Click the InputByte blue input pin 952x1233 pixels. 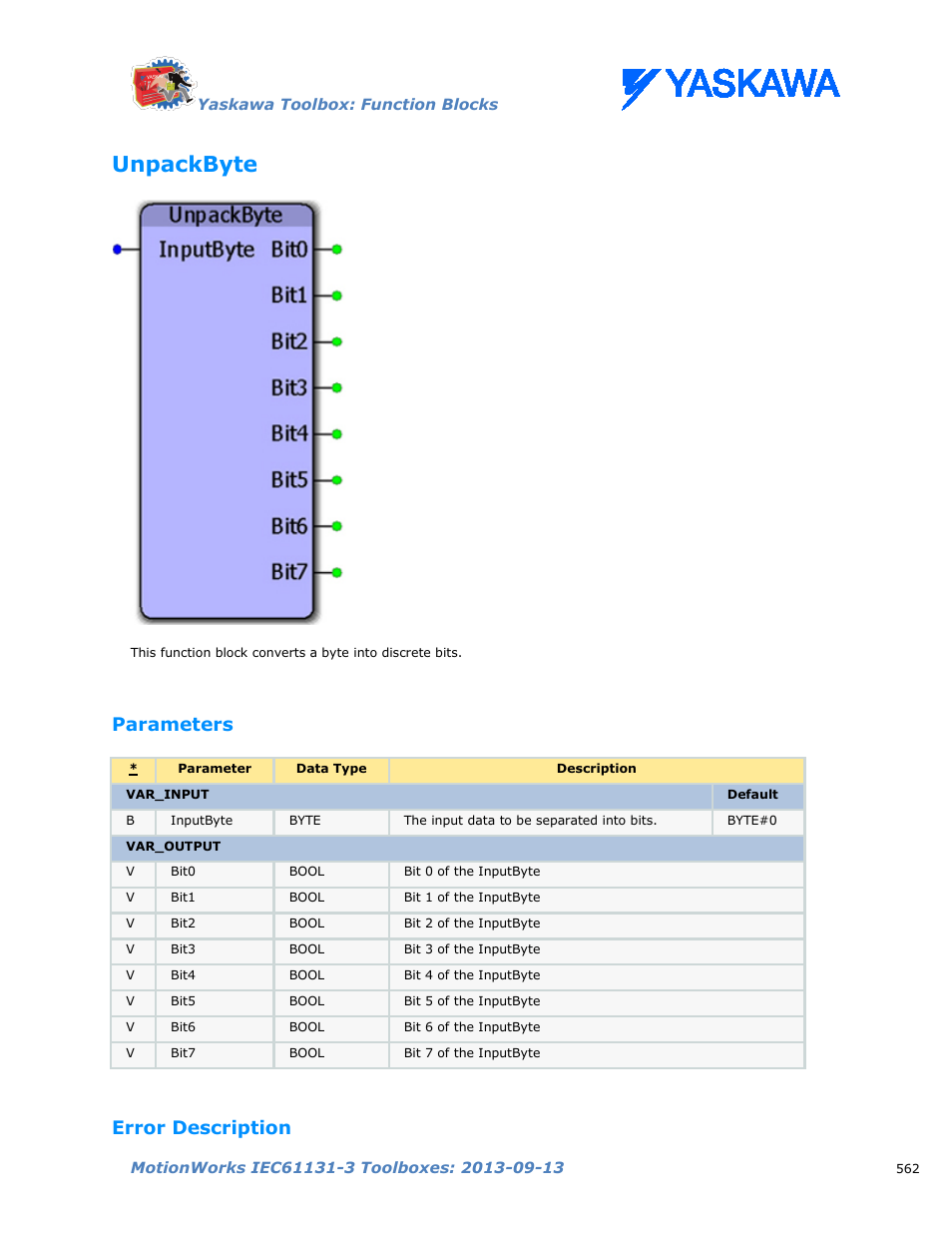tap(118, 250)
